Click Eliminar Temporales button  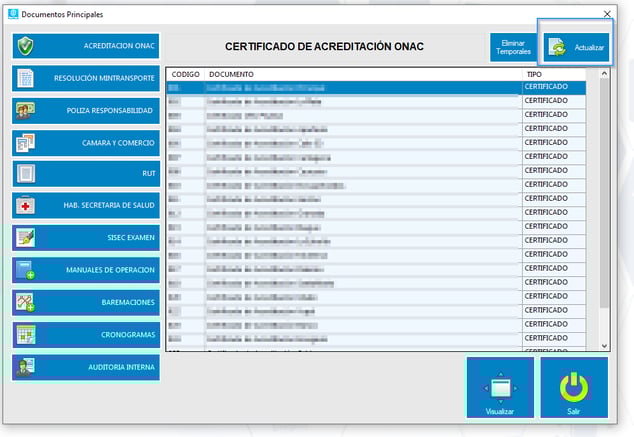coord(513,47)
